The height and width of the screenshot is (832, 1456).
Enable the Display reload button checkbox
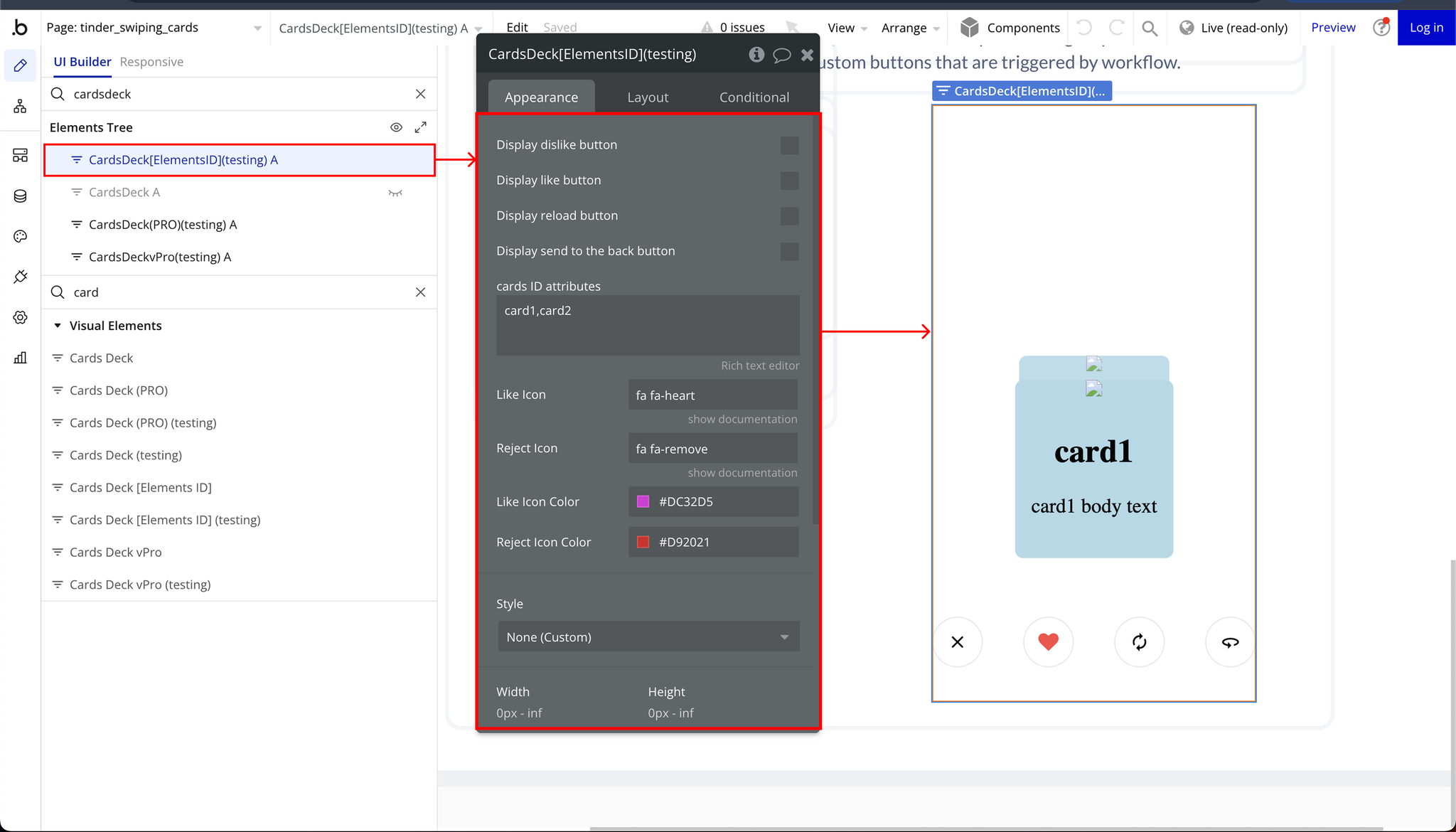(x=789, y=216)
